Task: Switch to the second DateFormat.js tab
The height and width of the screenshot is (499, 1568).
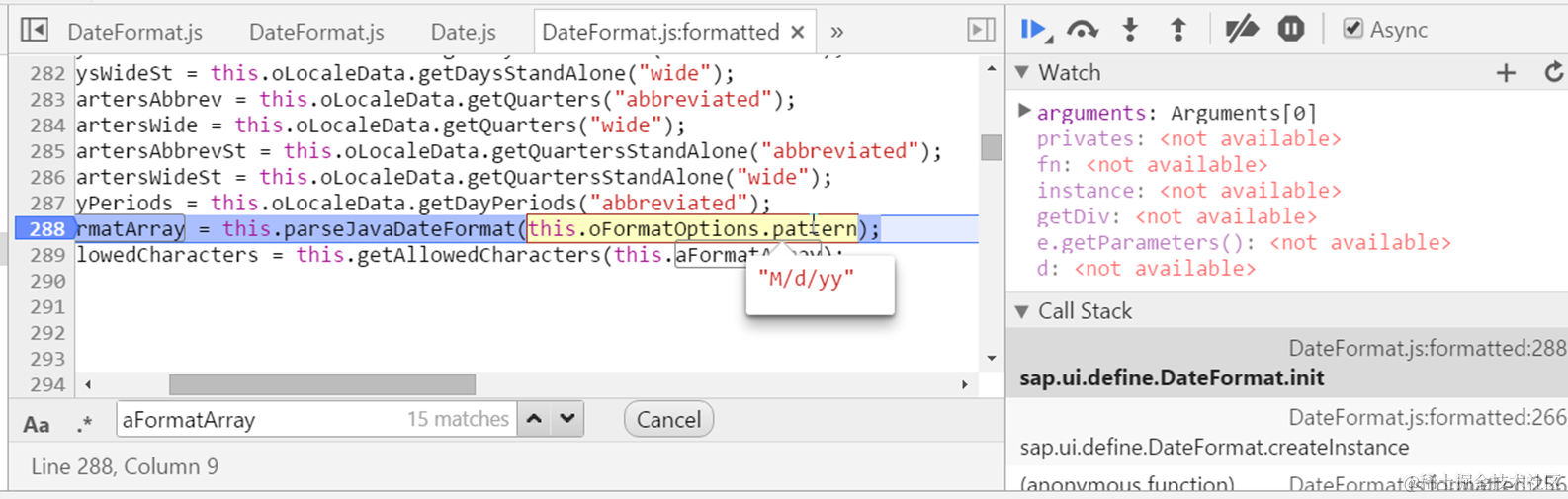Action: point(316,32)
